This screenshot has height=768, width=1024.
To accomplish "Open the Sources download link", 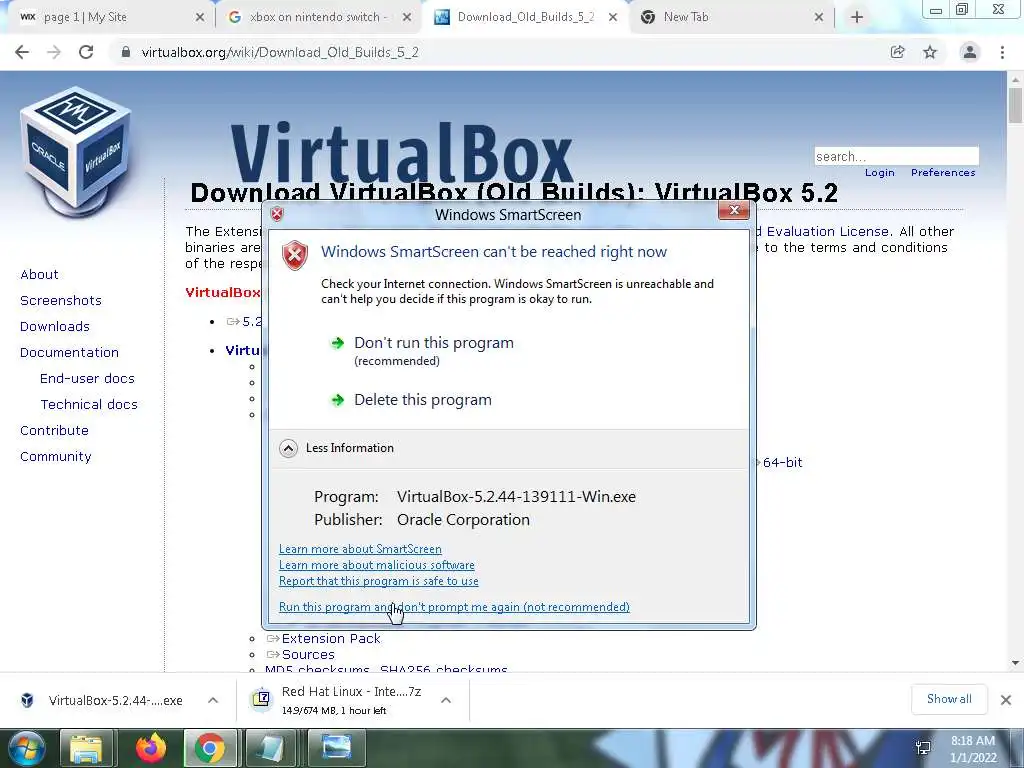I will pyautogui.click(x=308, y=654).
